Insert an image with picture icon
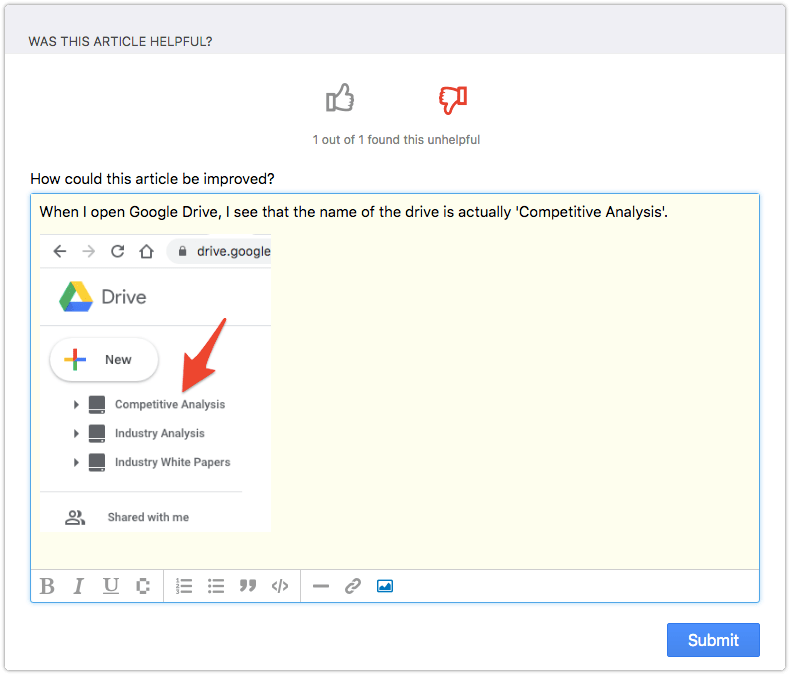Viewport: 790px width, 675px height. pos(385,586)
